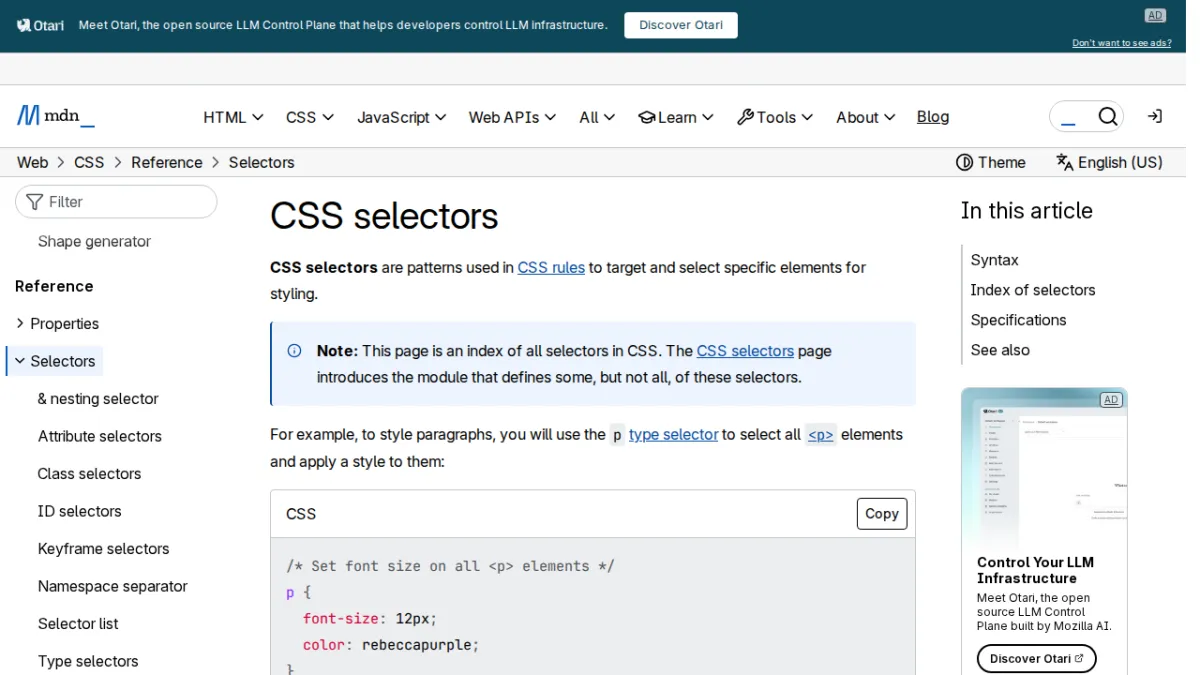The image size is (1200, 675).
Task: Open the All navigation menu
Action: click(x=597, y=117)
